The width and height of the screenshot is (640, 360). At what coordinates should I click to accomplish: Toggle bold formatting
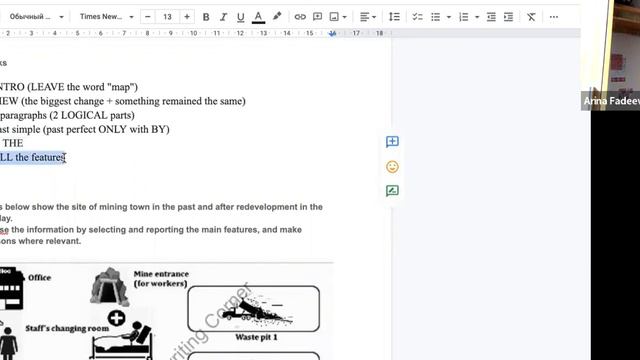click(x=206, y=17)
